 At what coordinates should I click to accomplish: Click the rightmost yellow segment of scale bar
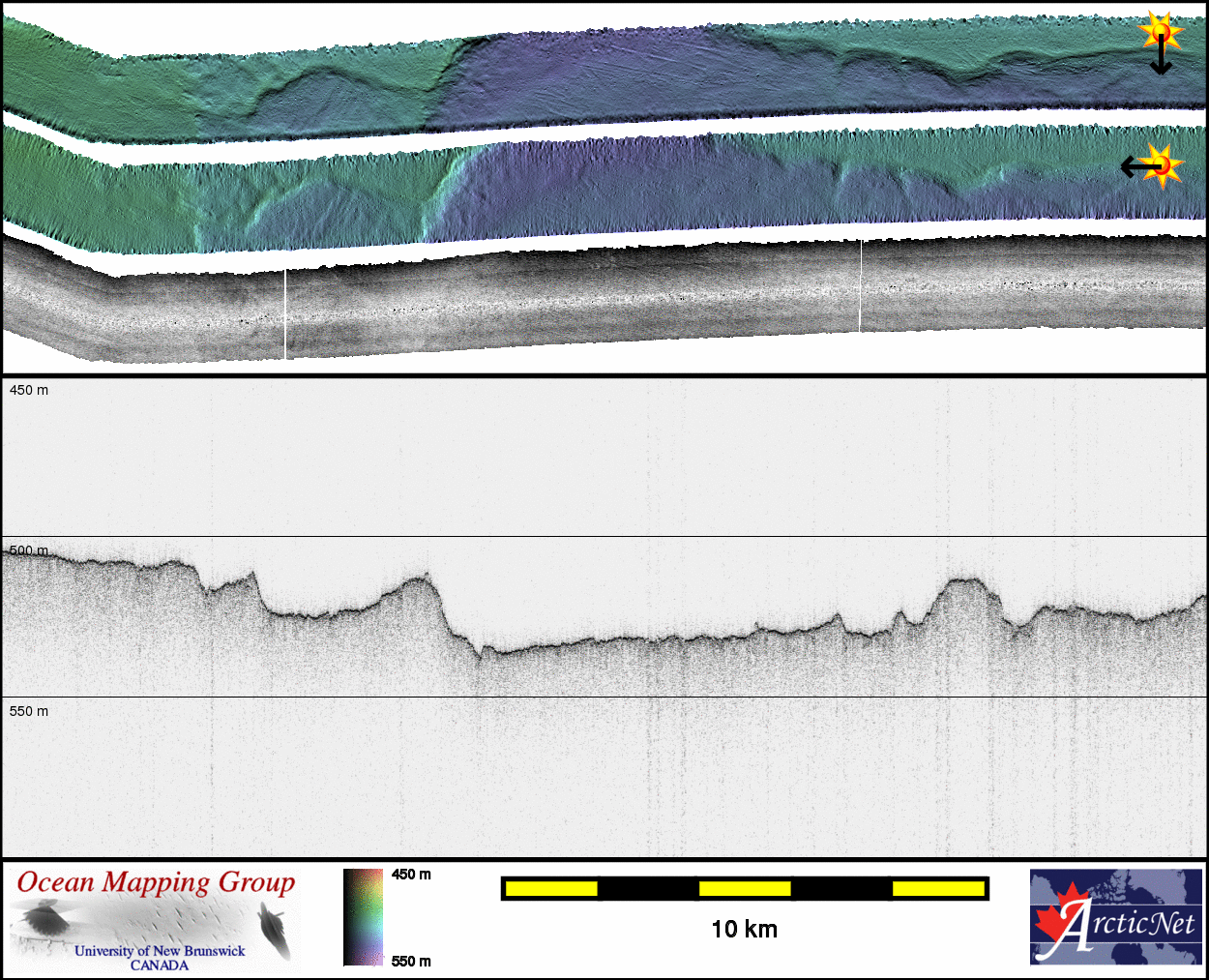point(938,888)
